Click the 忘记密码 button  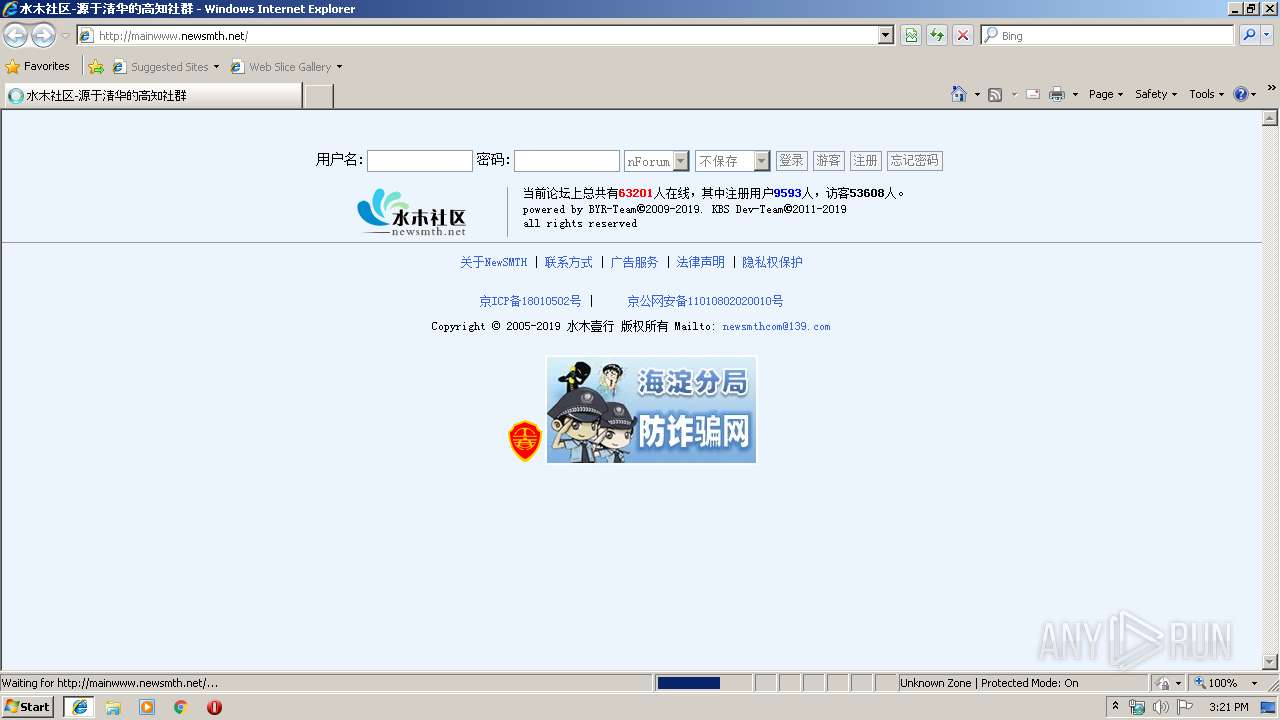tap(914, 161)
